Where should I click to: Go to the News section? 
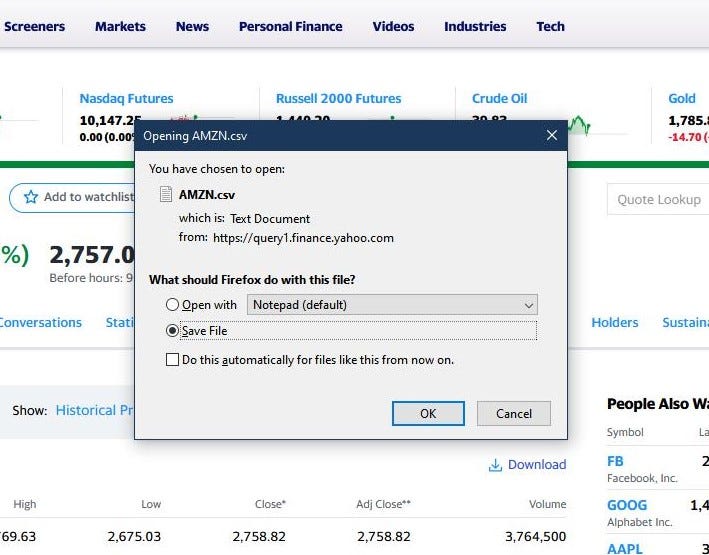[x=192, y=27]
